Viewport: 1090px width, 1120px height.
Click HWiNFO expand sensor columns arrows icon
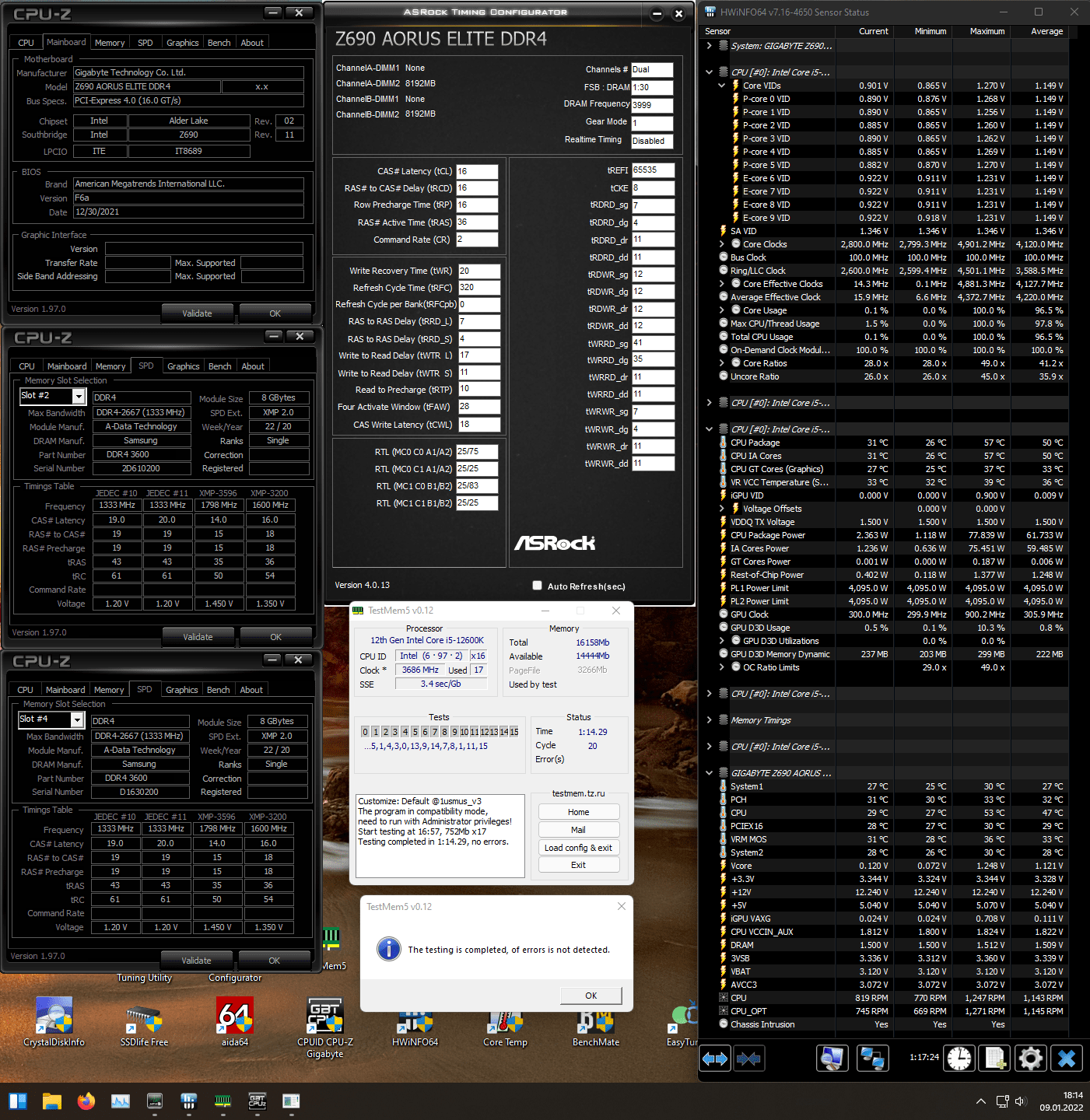714,1059
